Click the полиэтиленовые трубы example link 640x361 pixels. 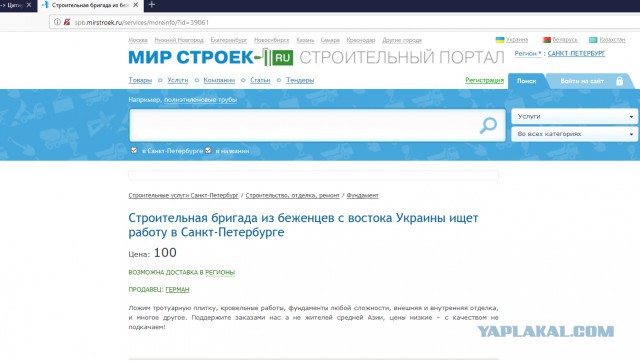click(200, 100)
